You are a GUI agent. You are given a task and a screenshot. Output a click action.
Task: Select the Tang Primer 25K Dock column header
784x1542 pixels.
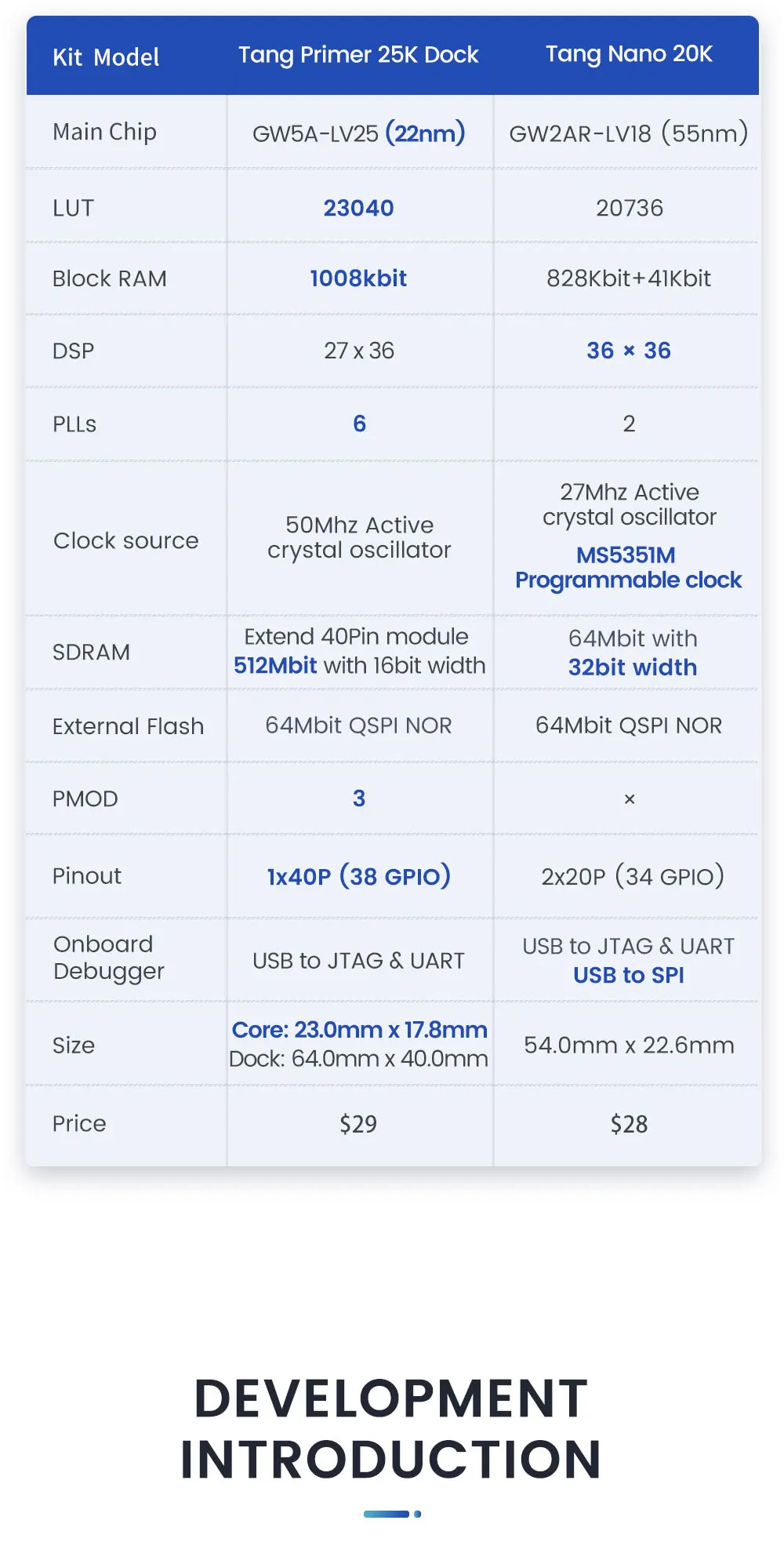tap(358, 55)
